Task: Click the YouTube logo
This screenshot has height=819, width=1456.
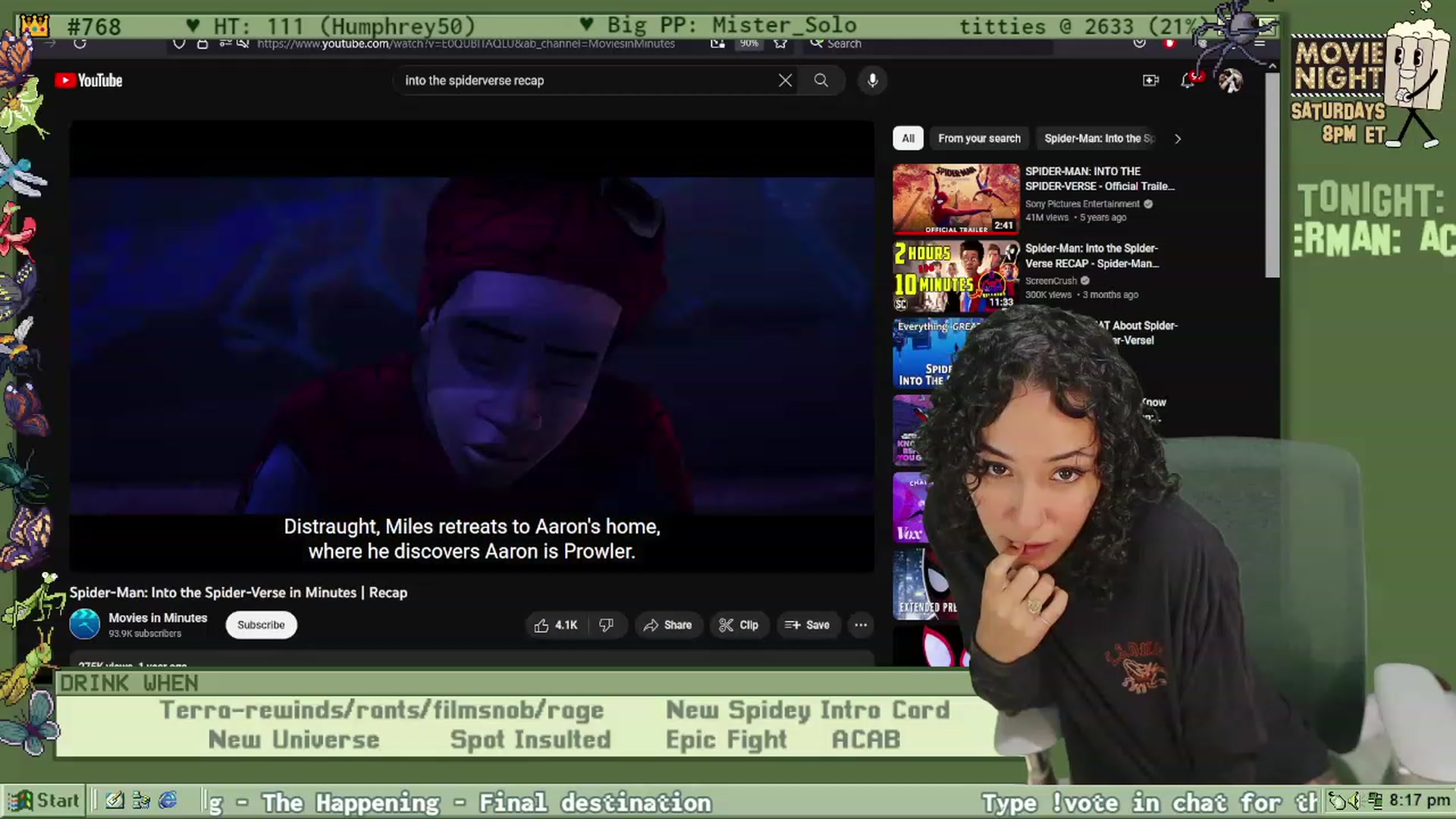Action: click(89, 80)
